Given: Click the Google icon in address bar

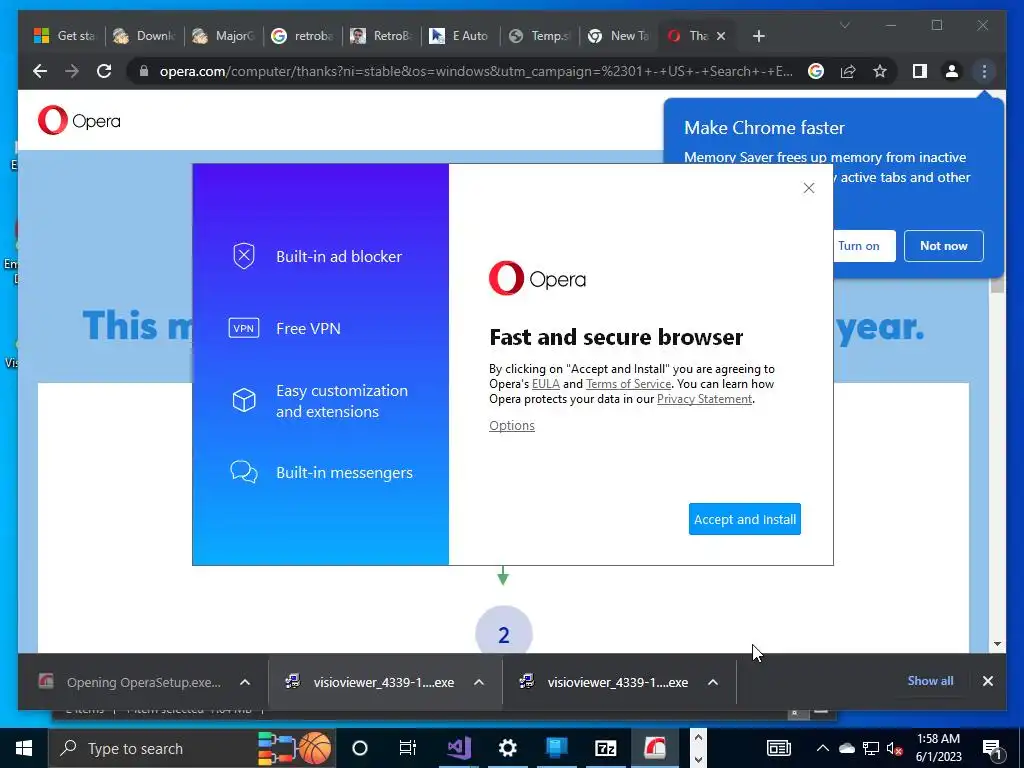Looking at the screenshot, I should pyautogui.click(x=816, y=71).
